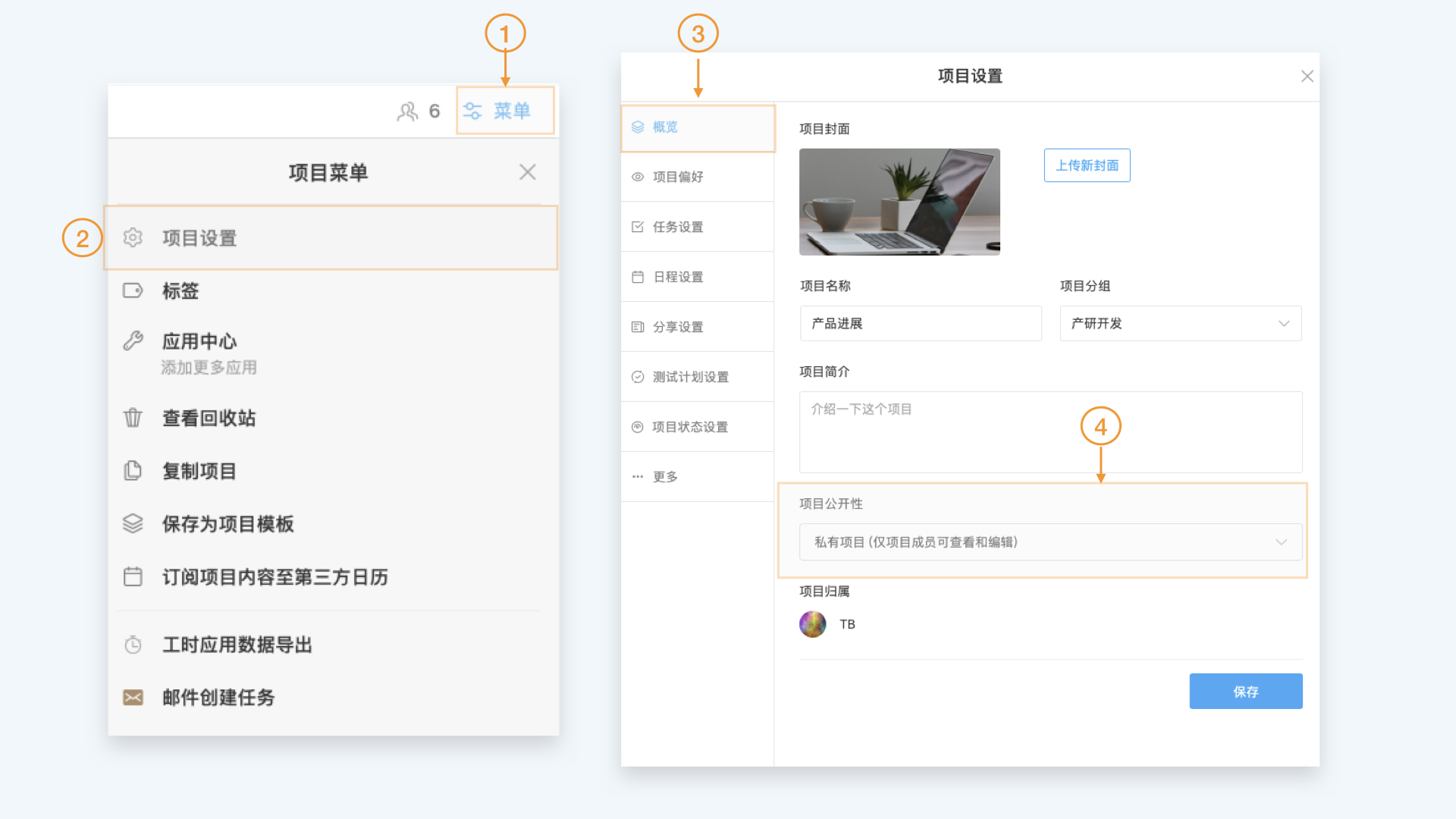Click the status icon beside 项目状态设置
1456x819 pixels.
[638, 427]
